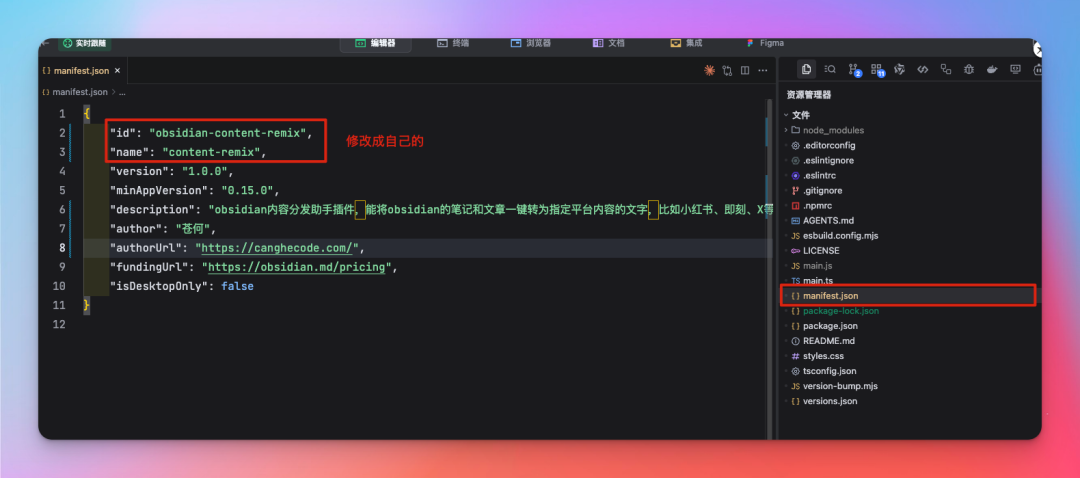Click the "苍何" author value
The width and height of the screenshot is (1080, 478).
pyautogui.click(x=192, y=229)
